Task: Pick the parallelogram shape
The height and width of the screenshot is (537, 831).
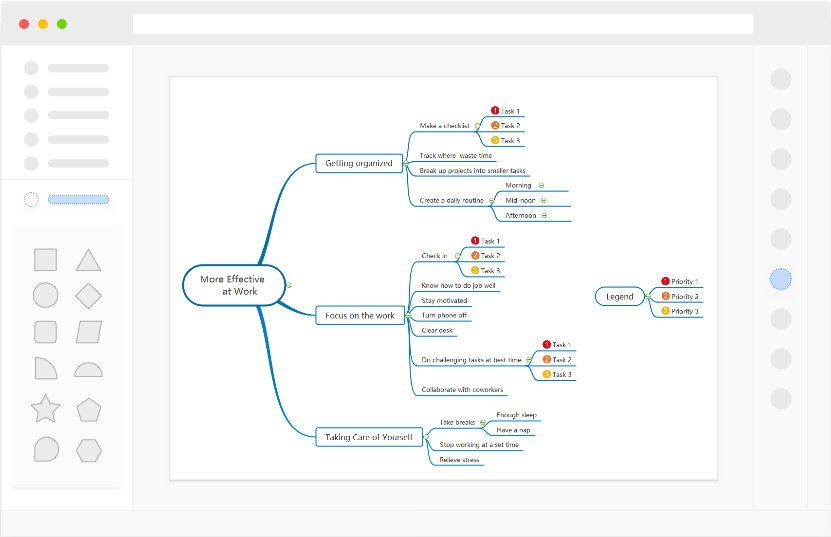Action: click(88, 332)
